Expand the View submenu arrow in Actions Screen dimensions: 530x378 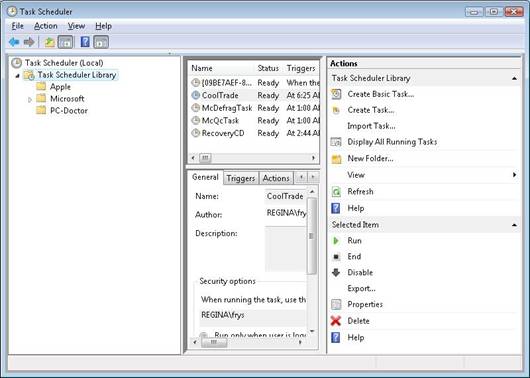(x=514, y=175)
